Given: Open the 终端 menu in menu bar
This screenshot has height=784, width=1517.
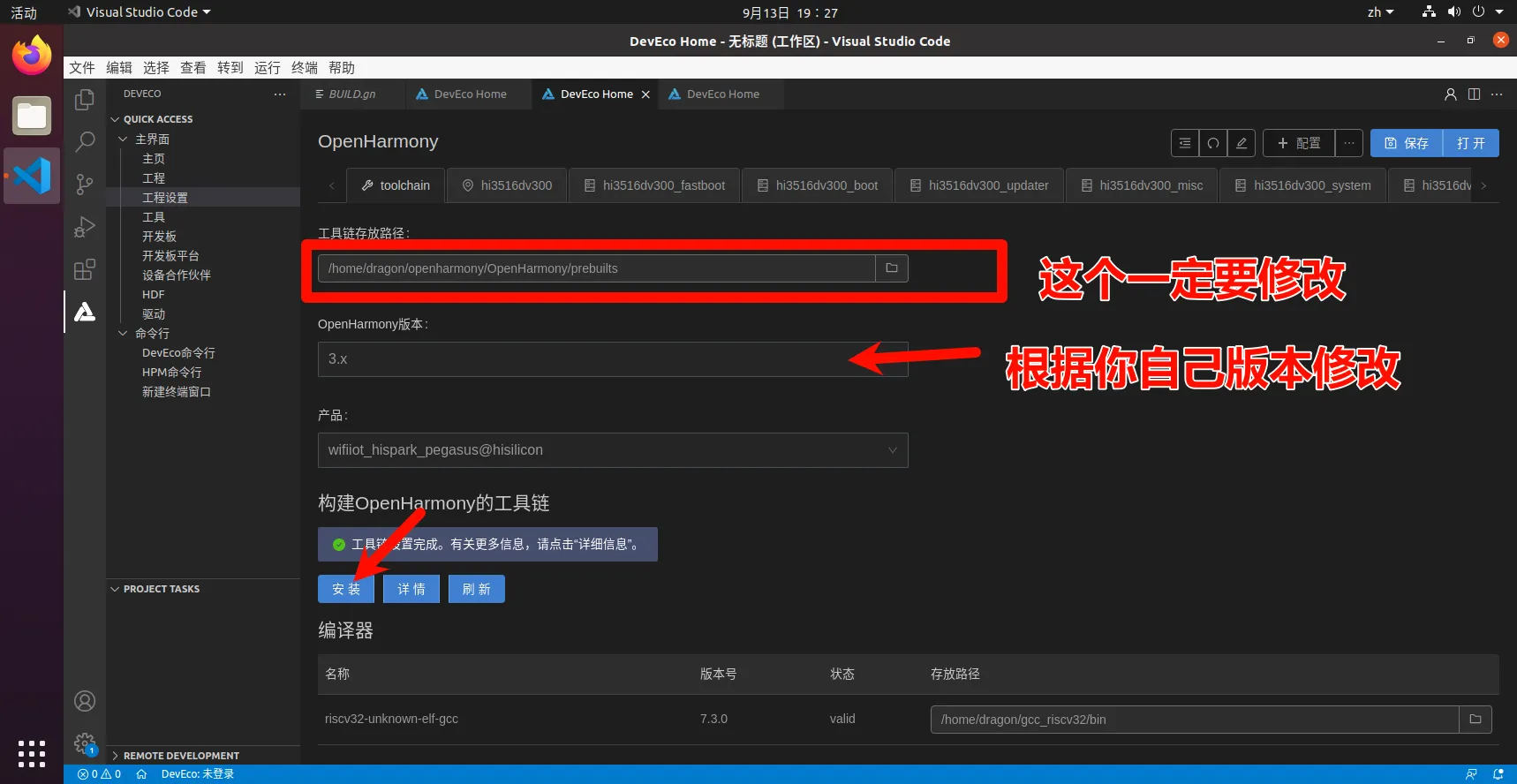Looking at the screenshot, I should [x=304, y=68].
